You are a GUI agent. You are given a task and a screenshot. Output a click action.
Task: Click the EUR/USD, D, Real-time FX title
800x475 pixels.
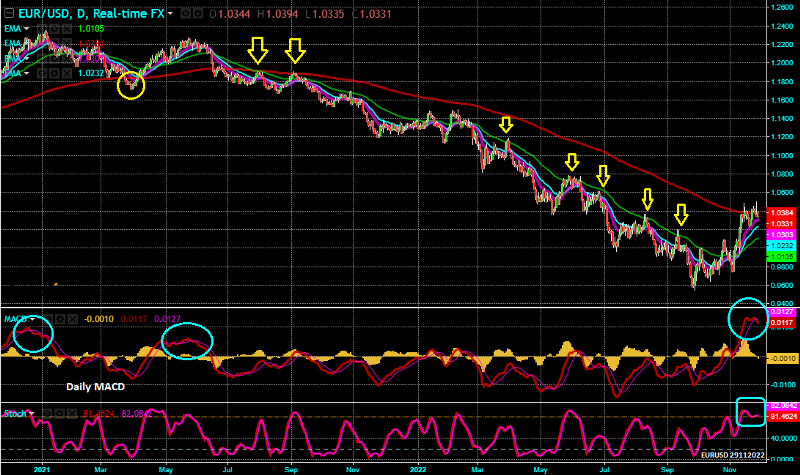[x=92, y=14]
